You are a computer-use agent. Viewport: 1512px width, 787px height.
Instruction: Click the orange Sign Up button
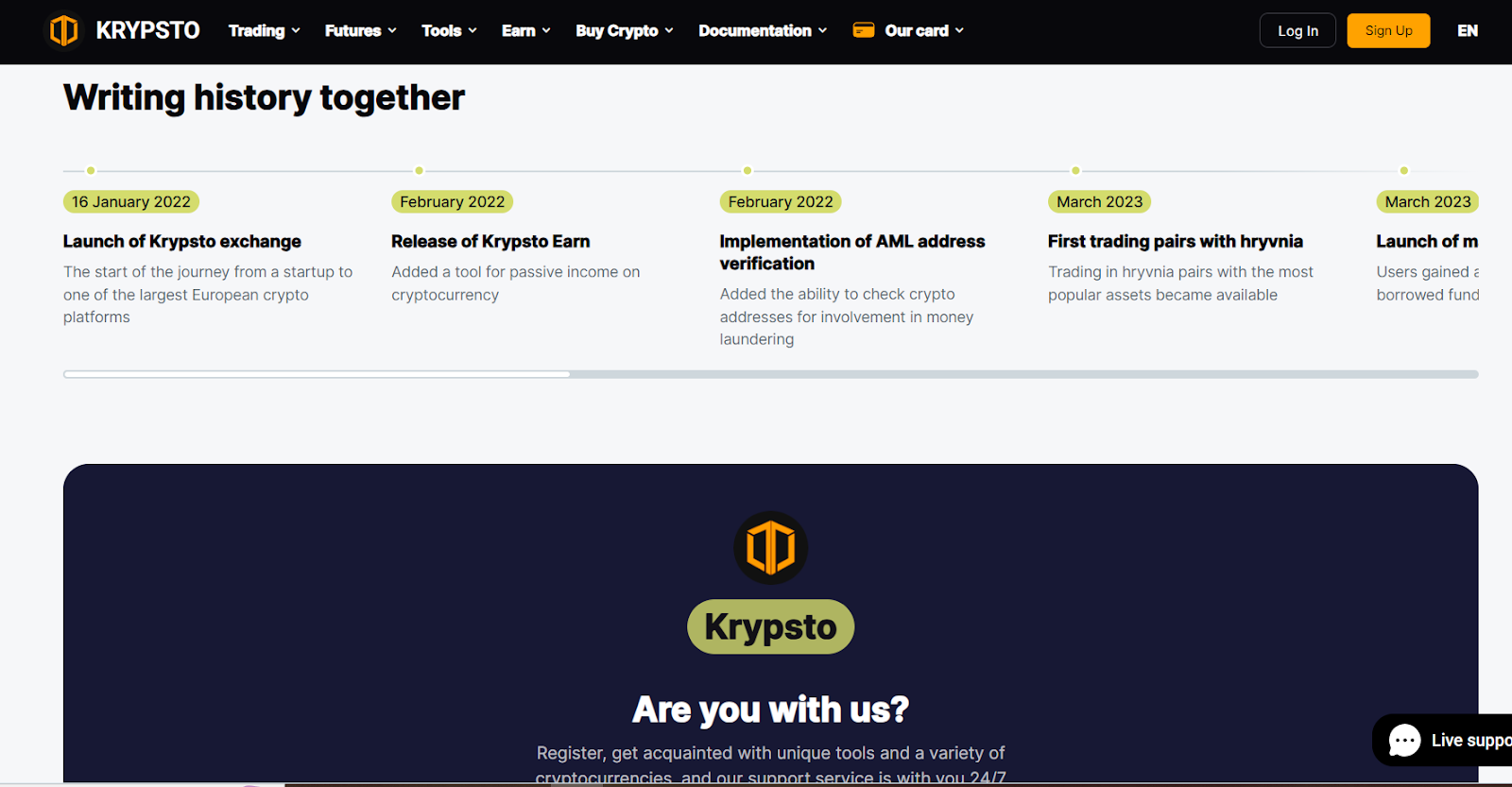point(1388,30)
